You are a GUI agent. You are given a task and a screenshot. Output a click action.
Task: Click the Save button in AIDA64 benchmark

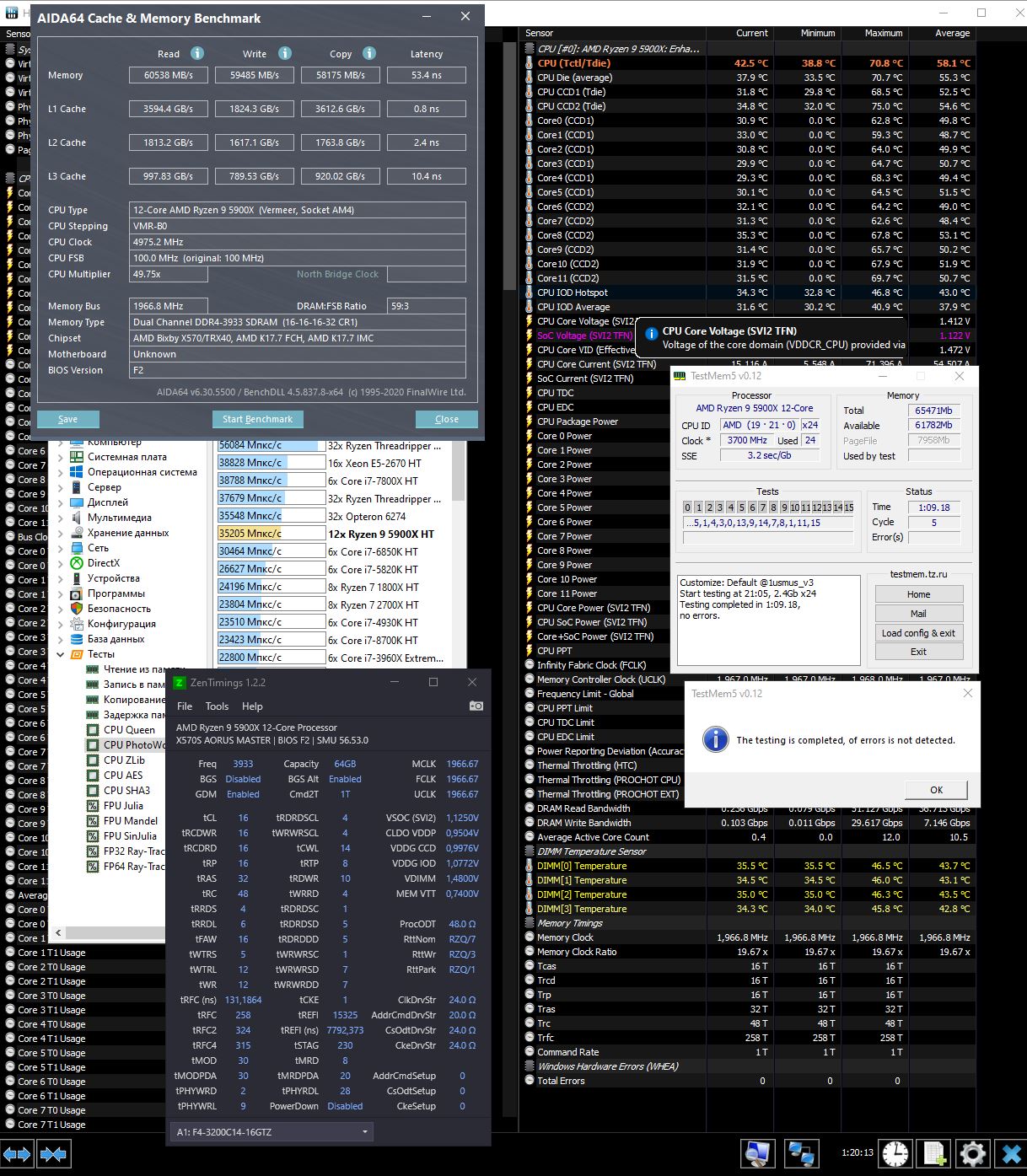coord(68,419)
